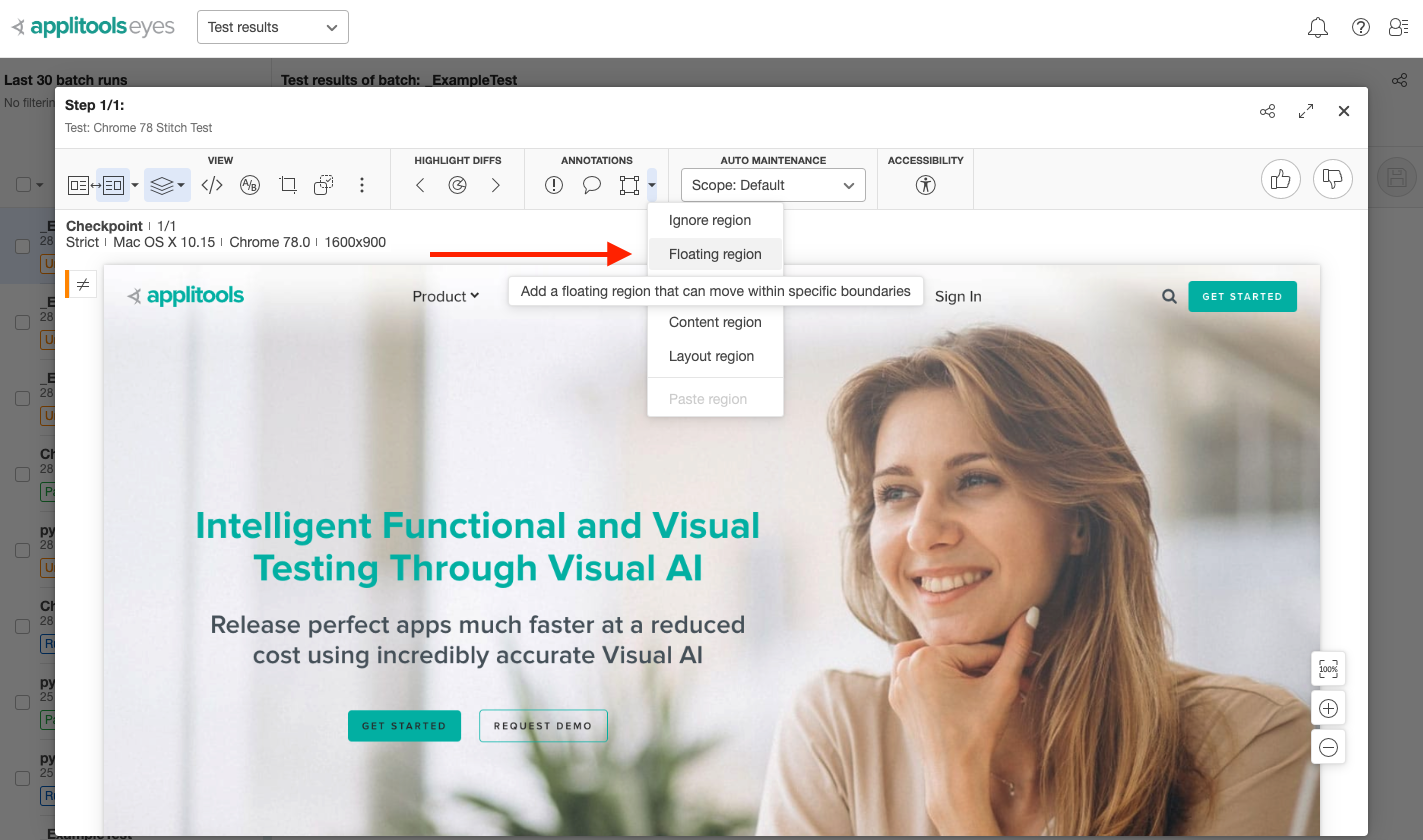Click the diff radar highlight icon
This screenshot has height=840, width=1423.
[x=458, y=185]
